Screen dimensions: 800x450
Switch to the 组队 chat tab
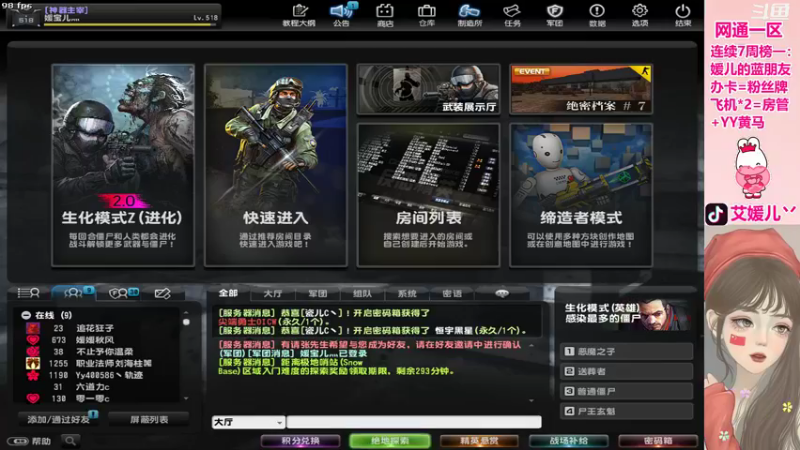pos(362,293)
